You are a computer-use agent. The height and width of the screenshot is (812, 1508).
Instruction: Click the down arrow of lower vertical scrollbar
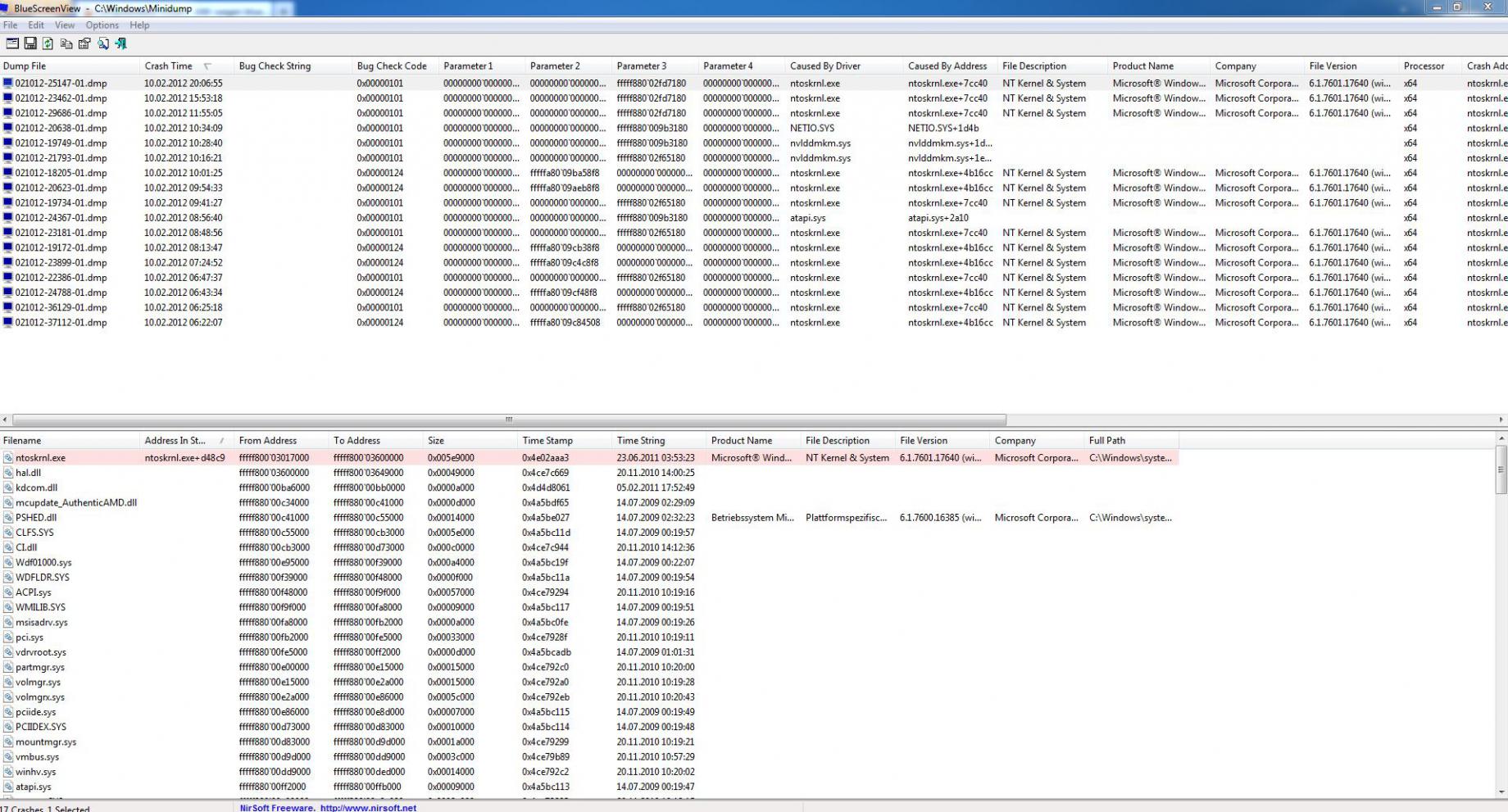point(1501,792)
